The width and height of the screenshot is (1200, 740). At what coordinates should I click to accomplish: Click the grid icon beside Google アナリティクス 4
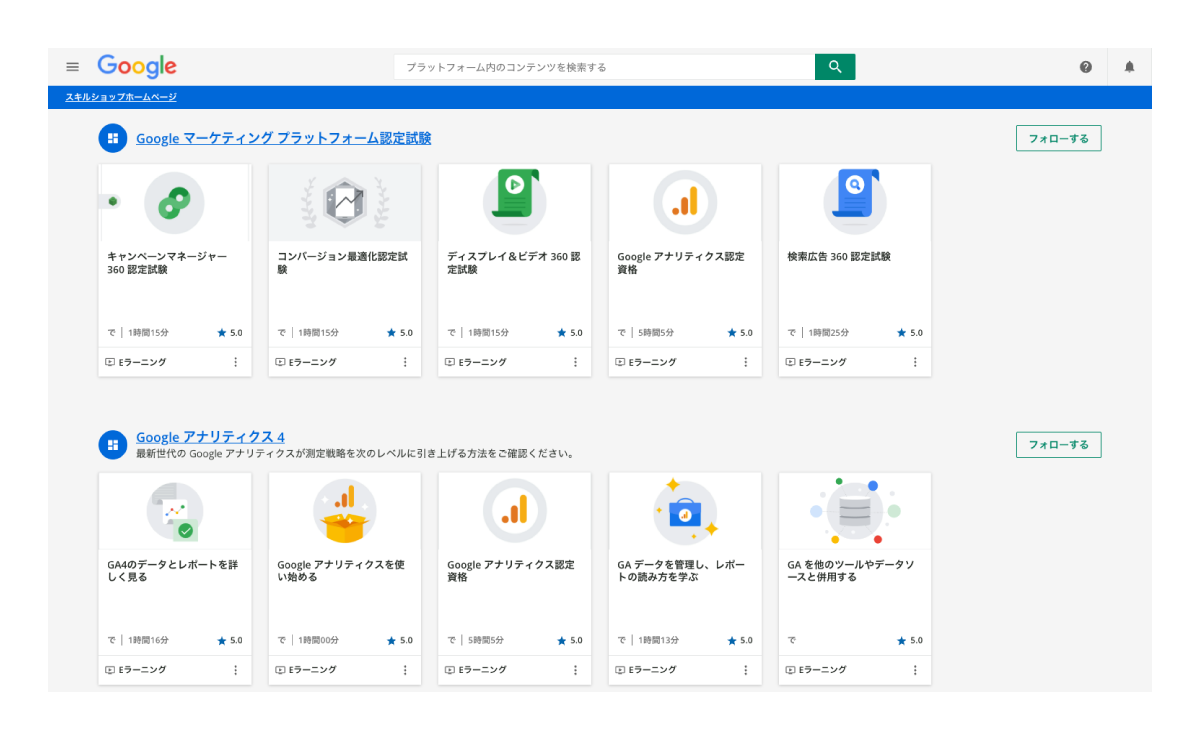[112, 444]
